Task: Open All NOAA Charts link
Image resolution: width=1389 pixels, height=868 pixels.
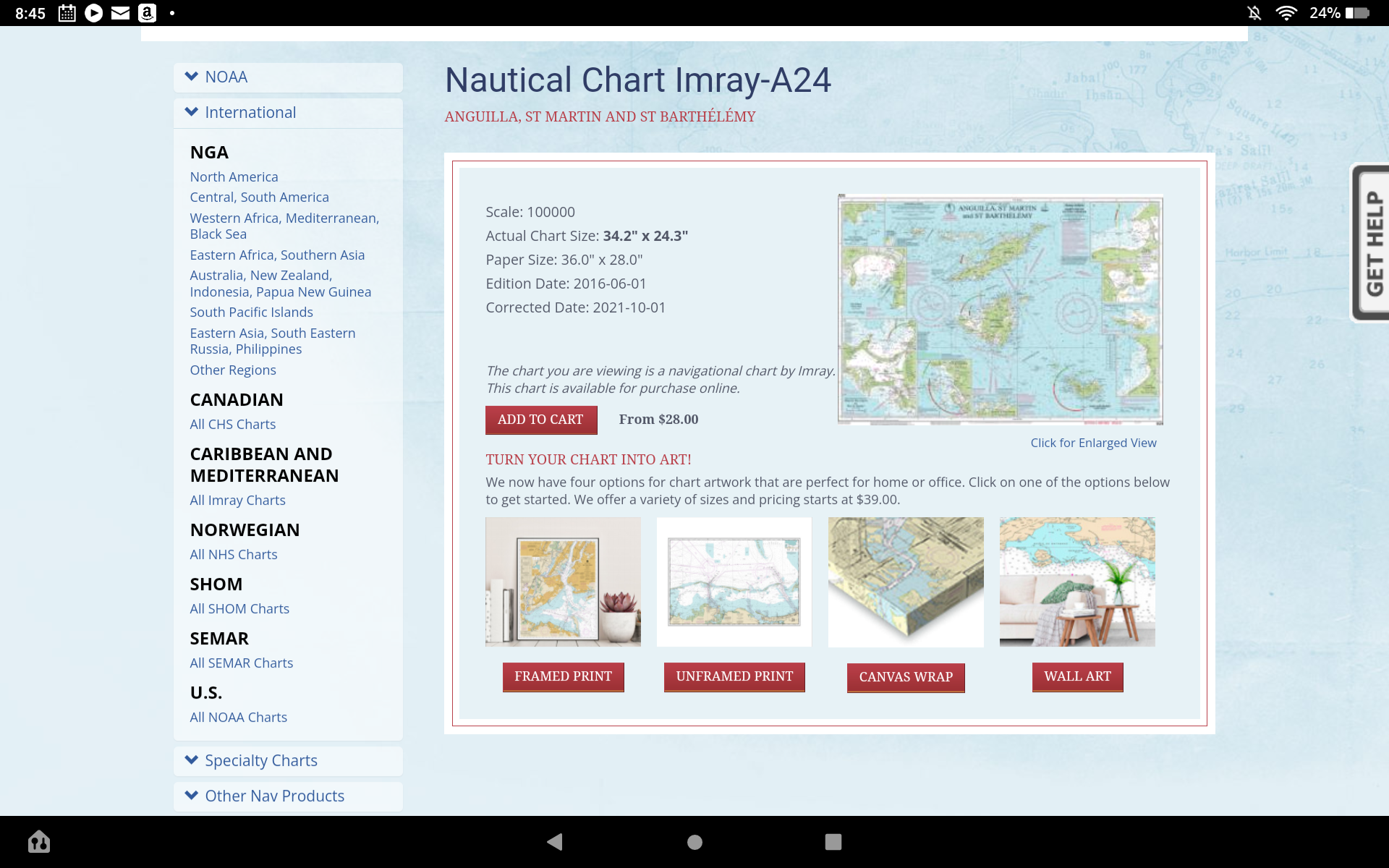Action: coord(238,717)
